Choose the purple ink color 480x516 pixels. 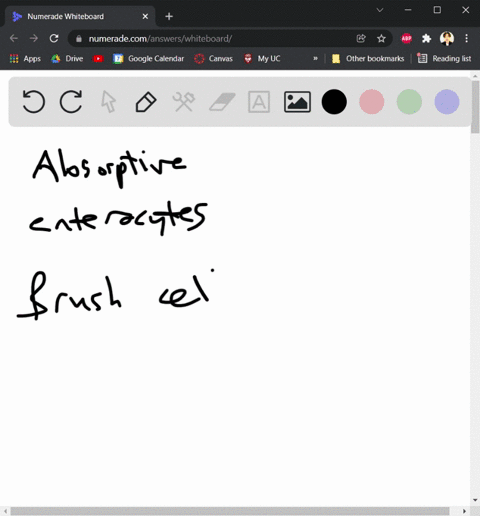[447, 102]
